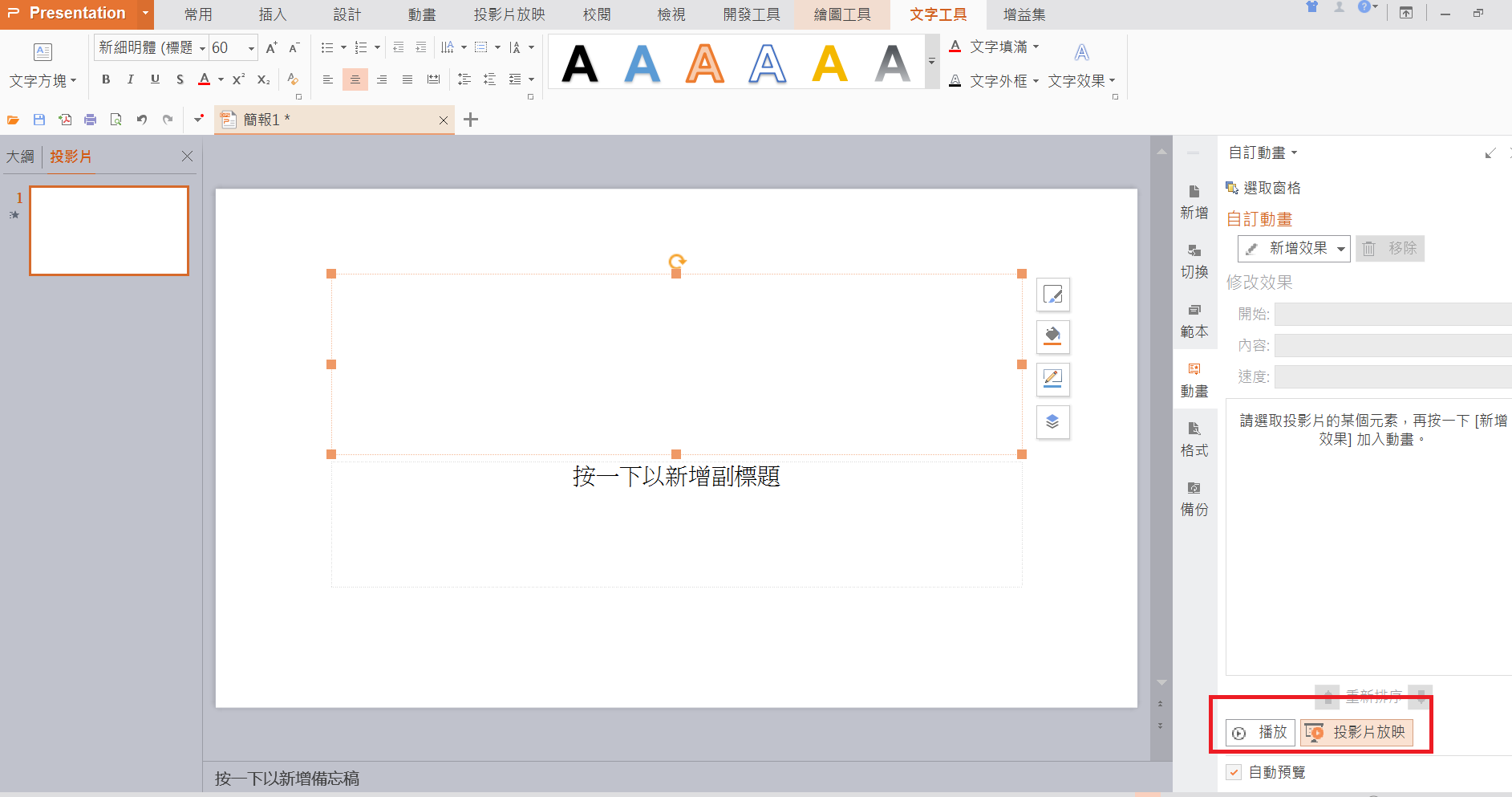Open layer order quick tool

click(x=1053, y=421)
